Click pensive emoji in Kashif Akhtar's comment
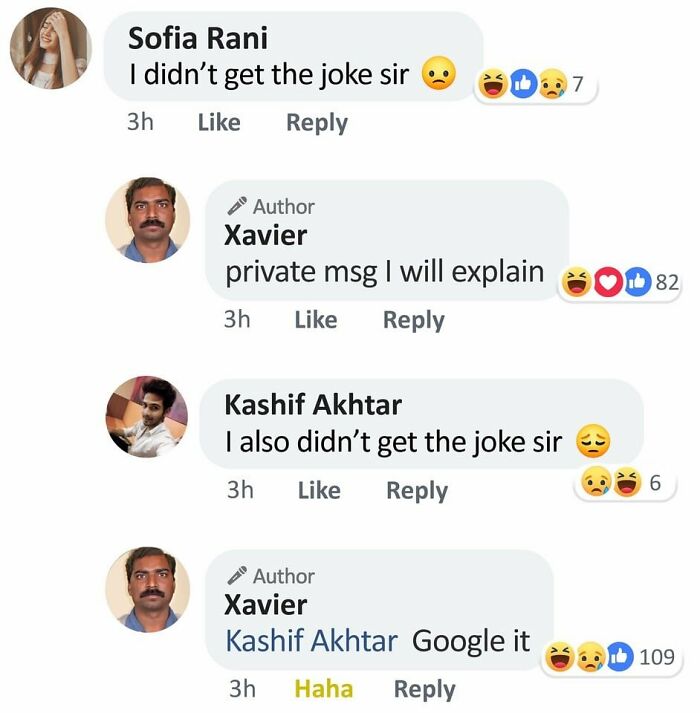The image size is (700, 713). (593, 441)
